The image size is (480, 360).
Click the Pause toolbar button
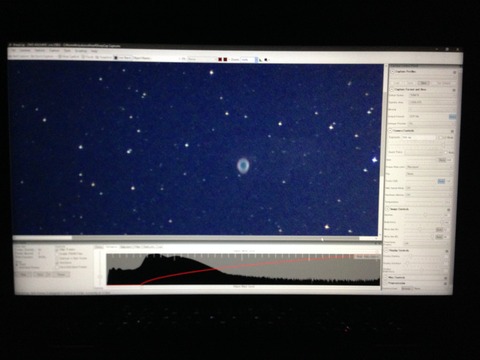(x=89, y=57)
